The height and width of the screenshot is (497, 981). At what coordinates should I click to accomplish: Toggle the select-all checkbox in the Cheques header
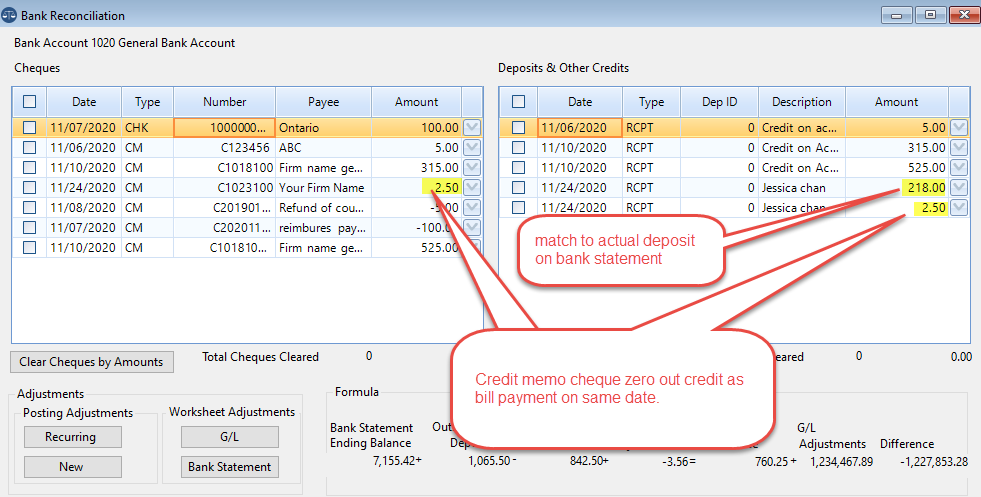point(29,101)
